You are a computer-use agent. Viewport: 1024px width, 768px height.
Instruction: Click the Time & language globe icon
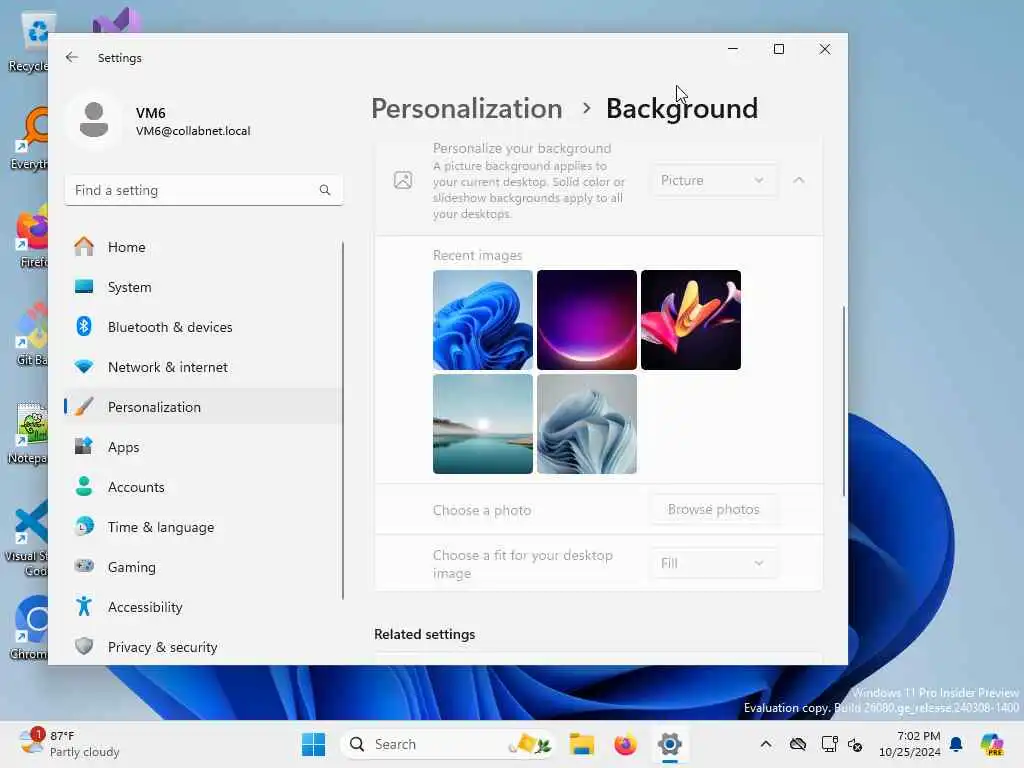84,526
